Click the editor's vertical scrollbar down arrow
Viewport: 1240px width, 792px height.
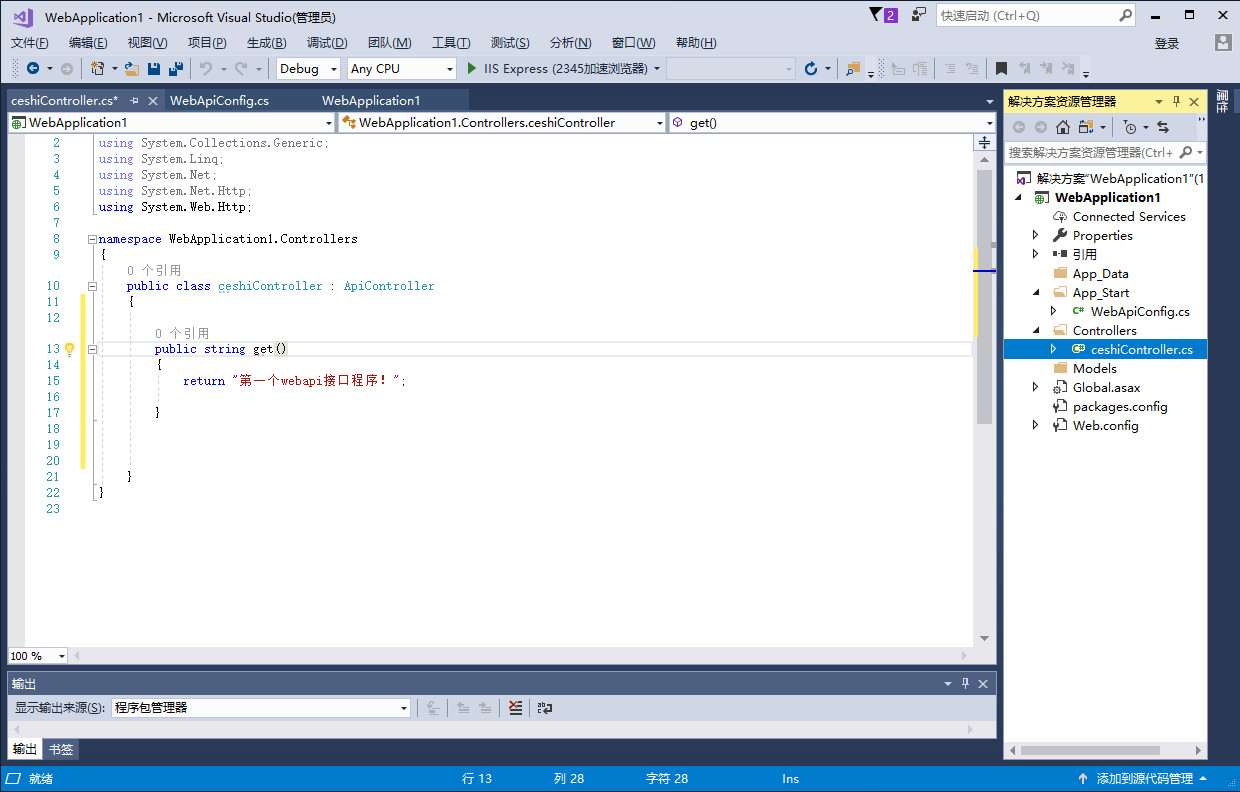(984, 638)
